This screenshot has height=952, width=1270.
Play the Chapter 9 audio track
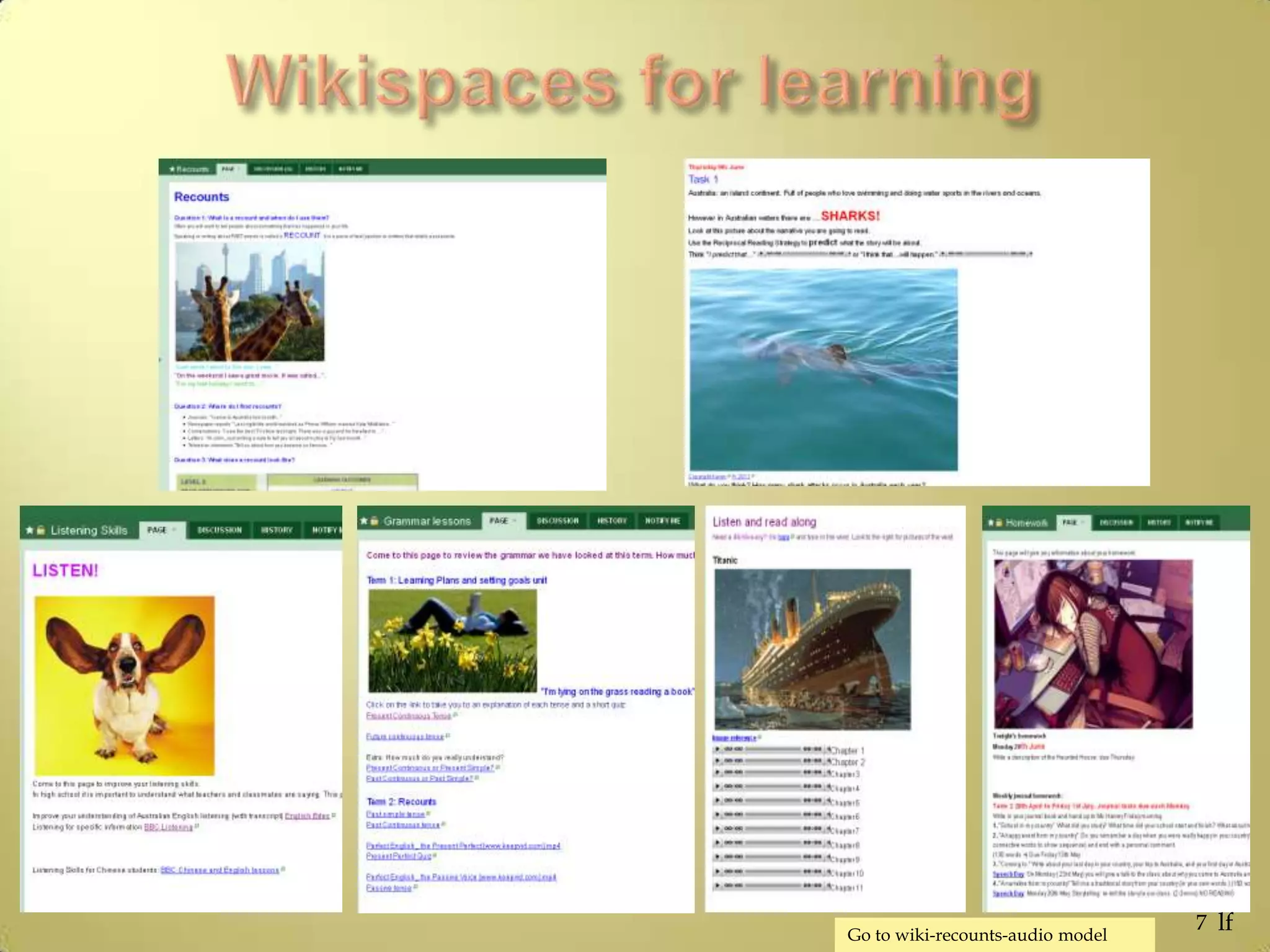click(717, 857)
